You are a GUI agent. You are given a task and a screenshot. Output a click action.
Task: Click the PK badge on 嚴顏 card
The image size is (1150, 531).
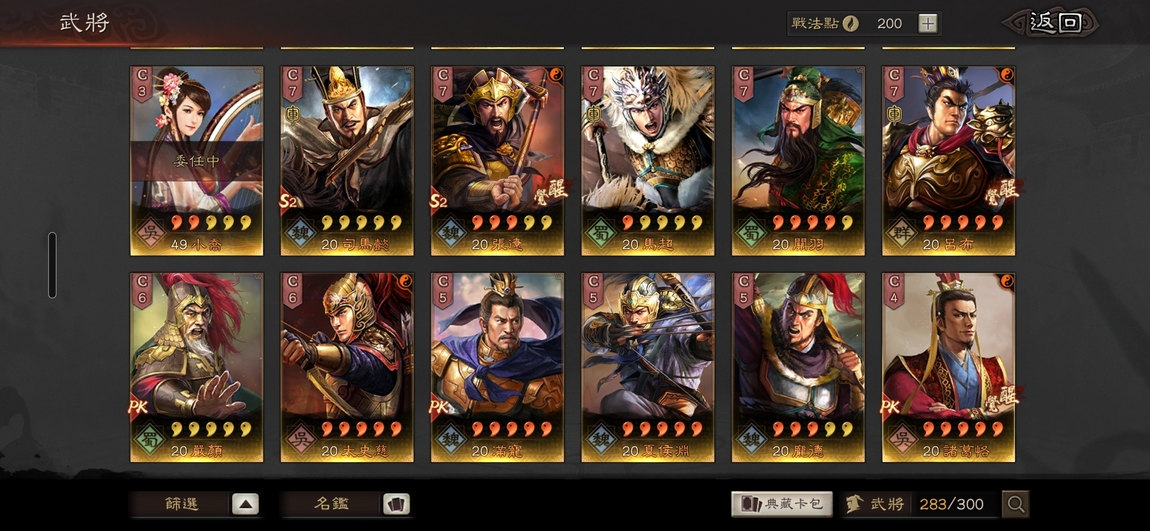pyautogui.click(x=139, y=406)
